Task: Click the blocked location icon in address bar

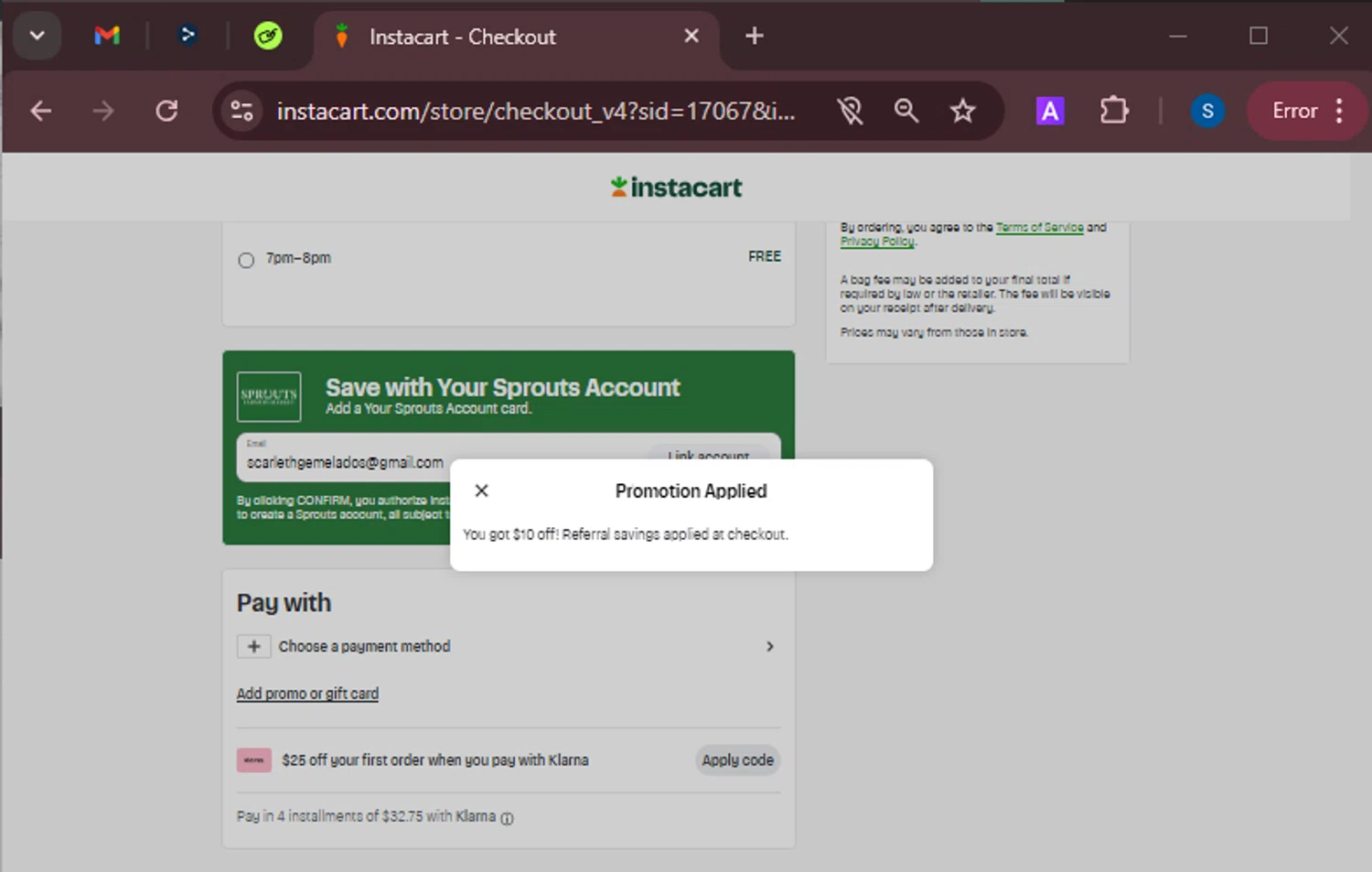Action: point(850,111)
